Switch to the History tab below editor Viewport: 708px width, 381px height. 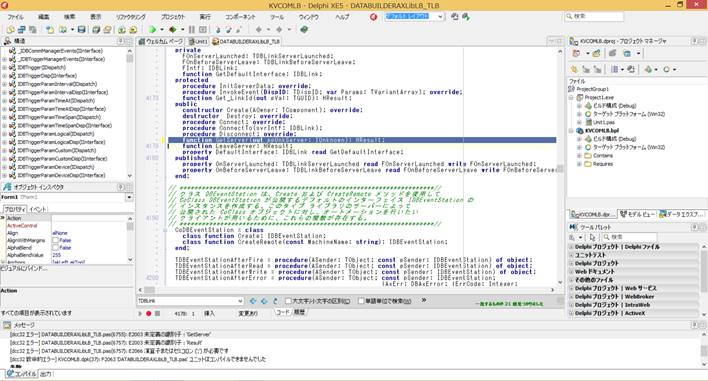click(x=299, y=312)
